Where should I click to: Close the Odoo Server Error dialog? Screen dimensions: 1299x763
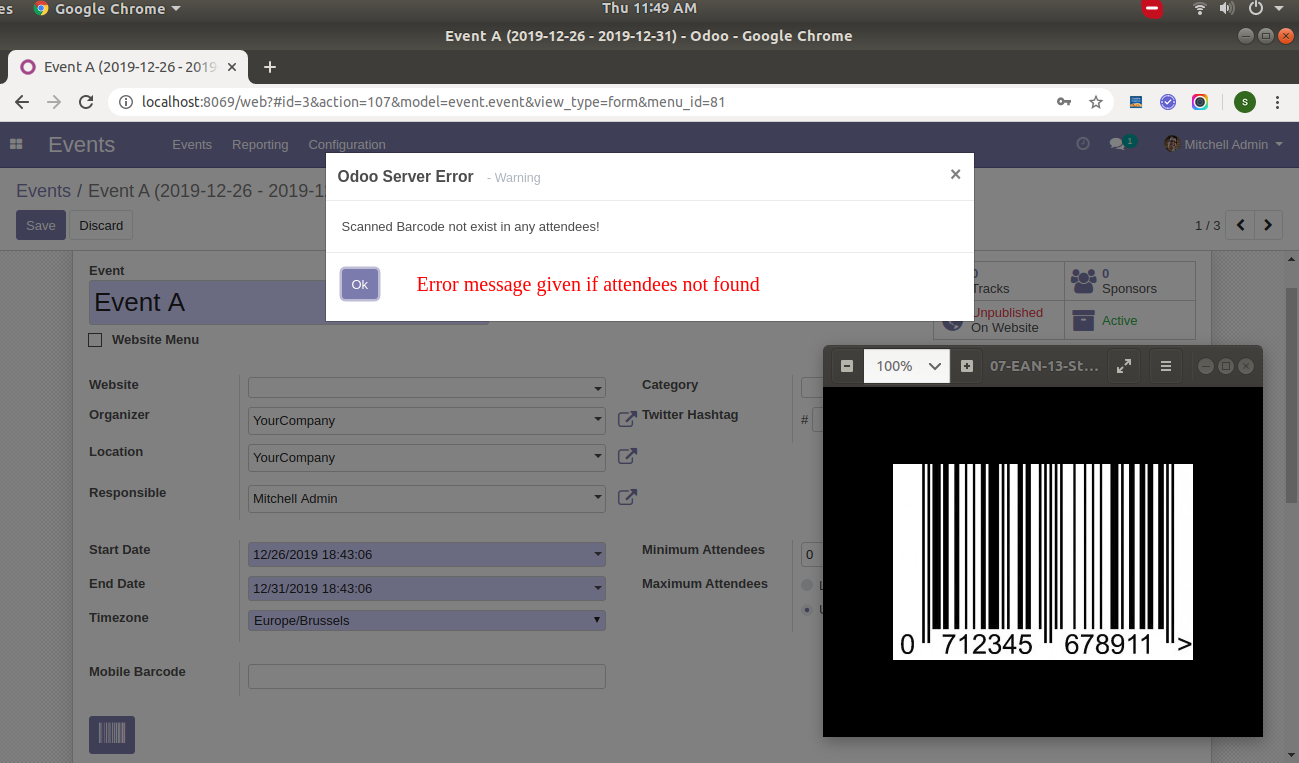point(955,174)
